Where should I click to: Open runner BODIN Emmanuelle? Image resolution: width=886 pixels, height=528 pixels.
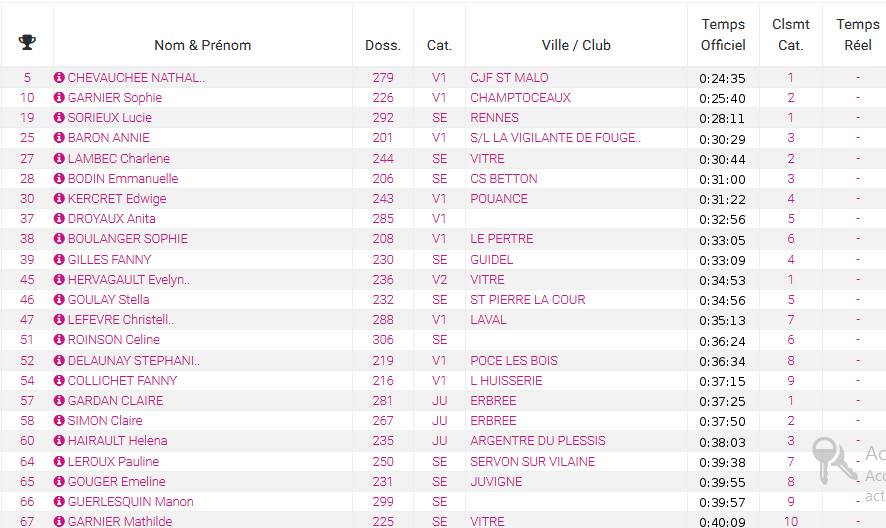click(123, 179)
